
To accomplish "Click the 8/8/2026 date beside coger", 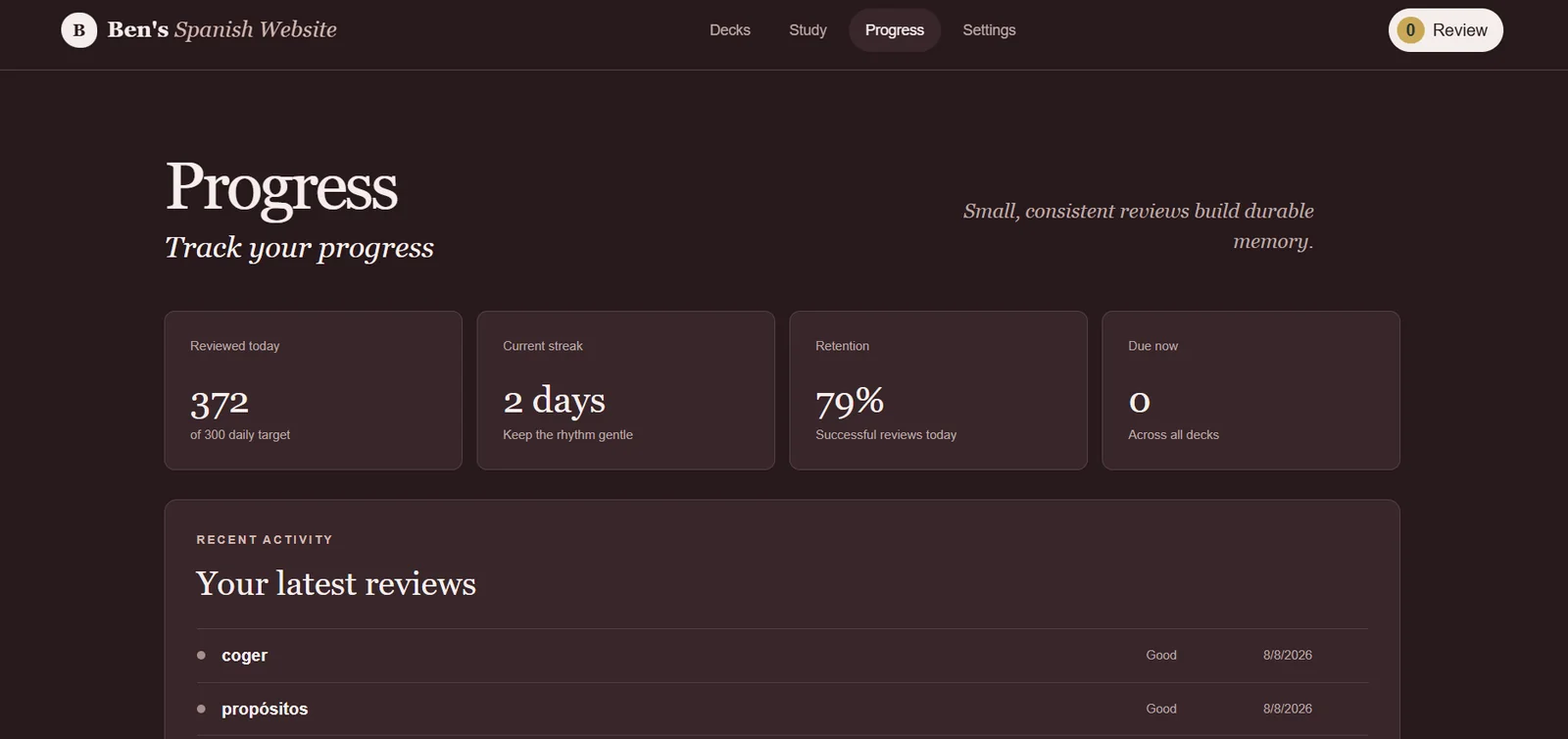I will tap(1288, 655).
